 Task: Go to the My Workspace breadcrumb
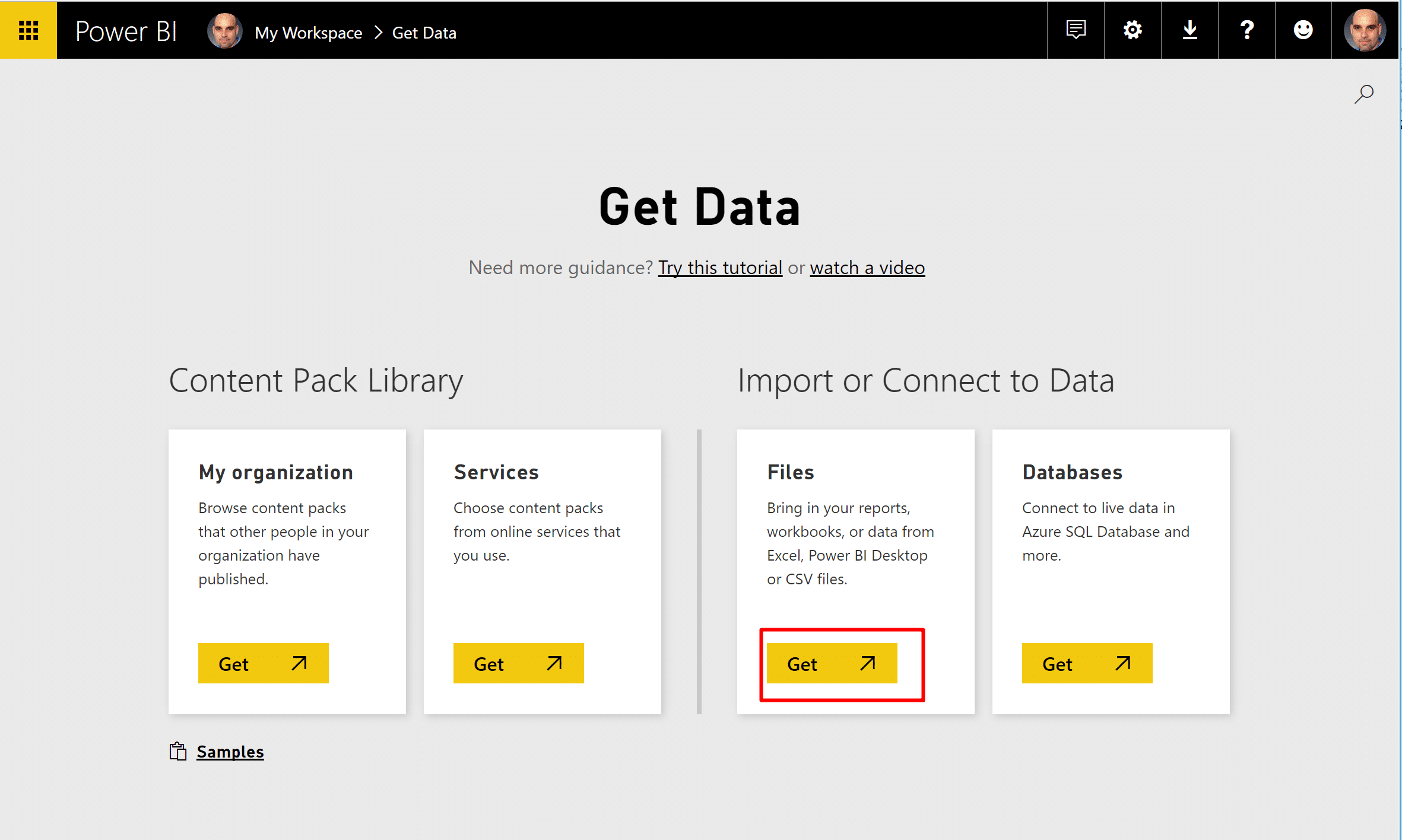click(308, 33)
